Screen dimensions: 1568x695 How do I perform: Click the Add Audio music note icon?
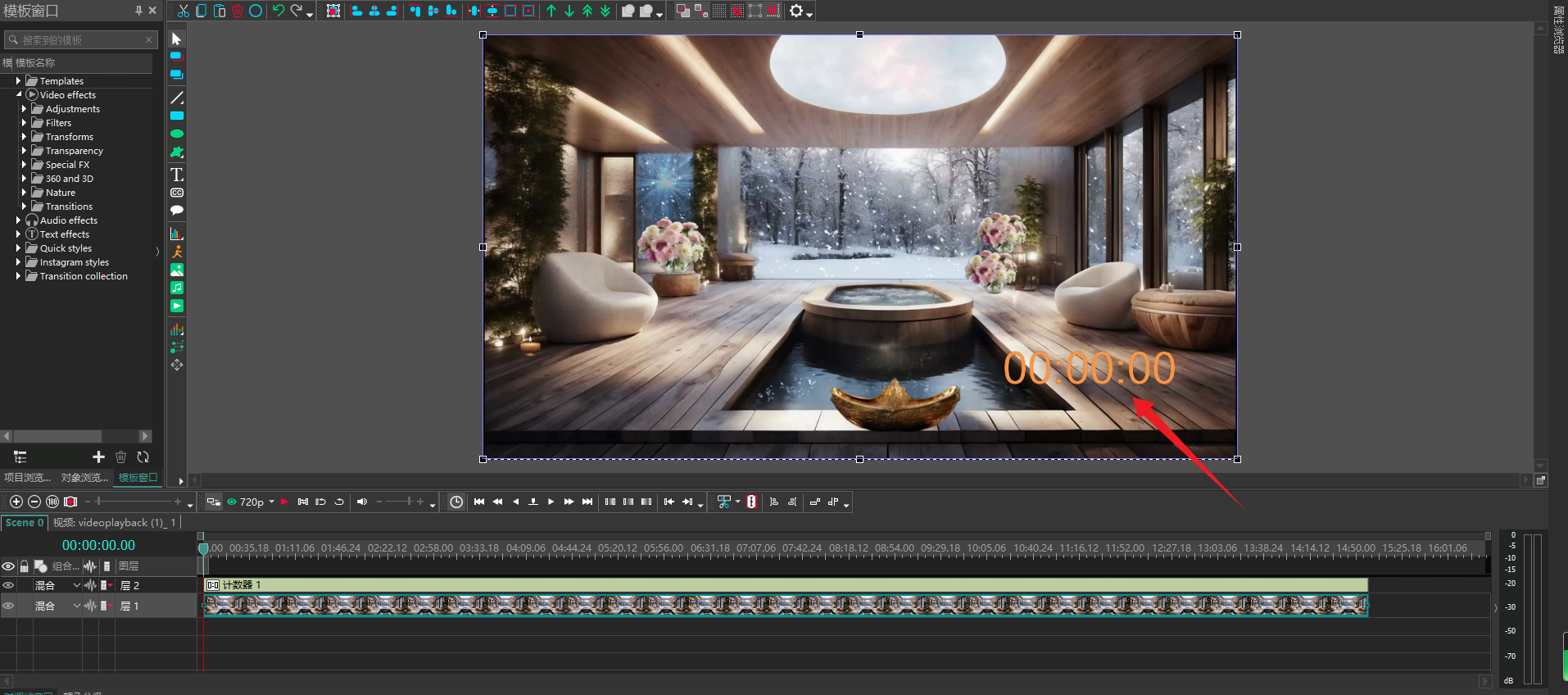click(x=177, y=288)
